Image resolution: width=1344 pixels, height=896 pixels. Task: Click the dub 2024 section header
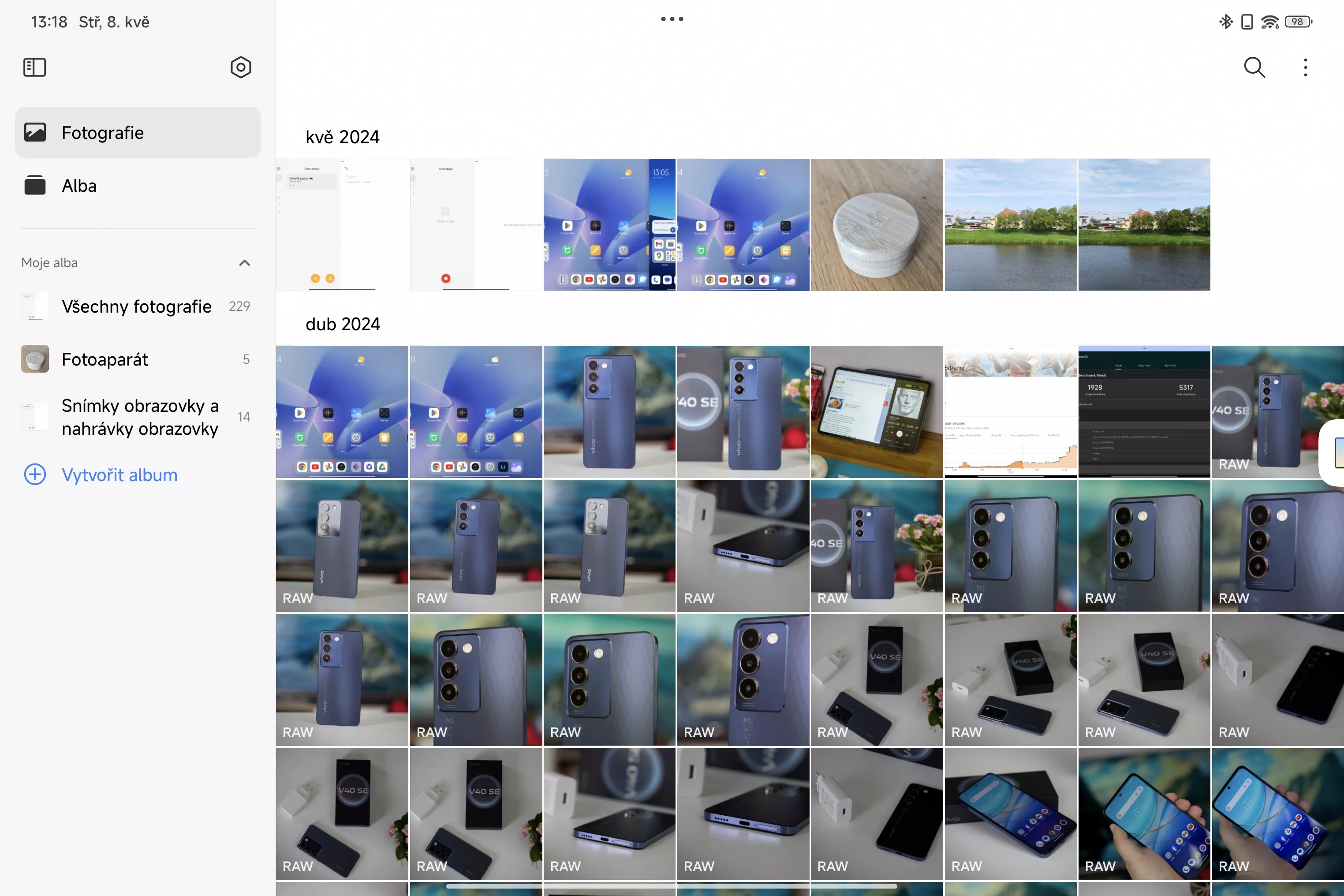point(343,324)
